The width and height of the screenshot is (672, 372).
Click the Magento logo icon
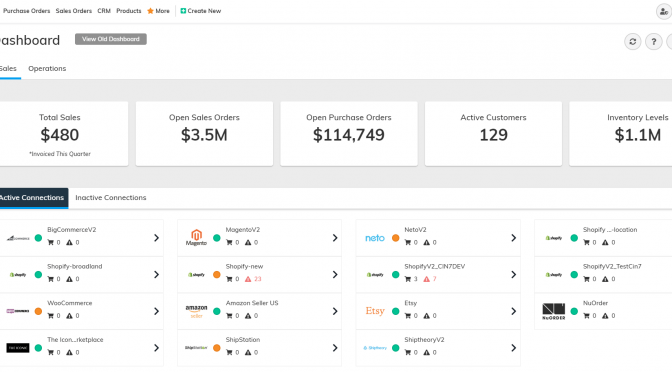(196, 238)
